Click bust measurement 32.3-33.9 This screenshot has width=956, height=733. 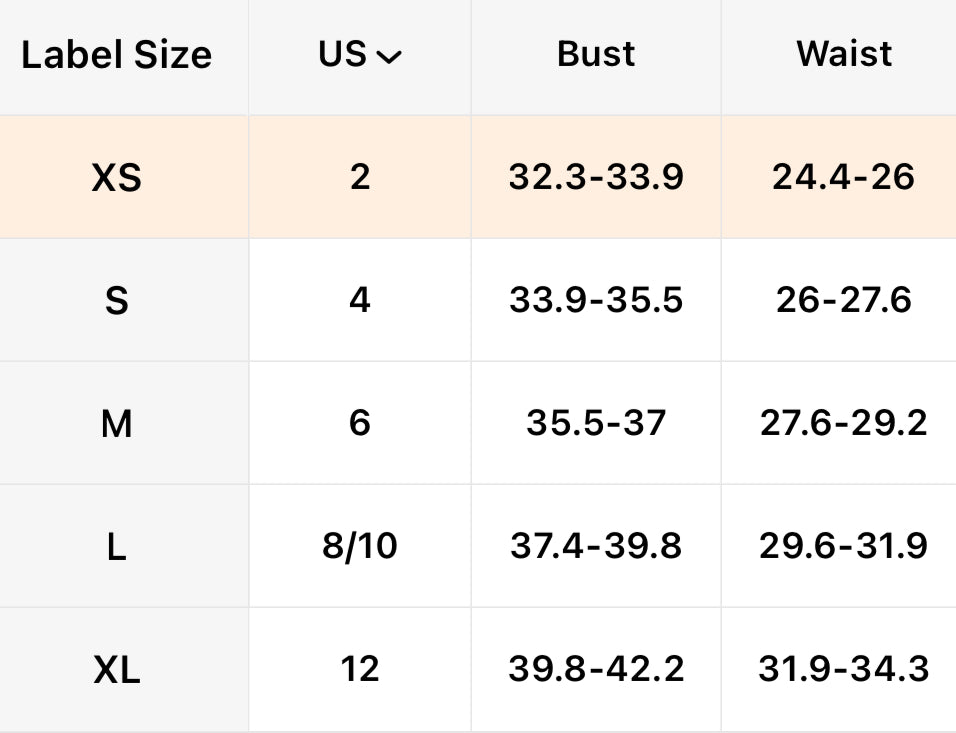coord(596,177)
